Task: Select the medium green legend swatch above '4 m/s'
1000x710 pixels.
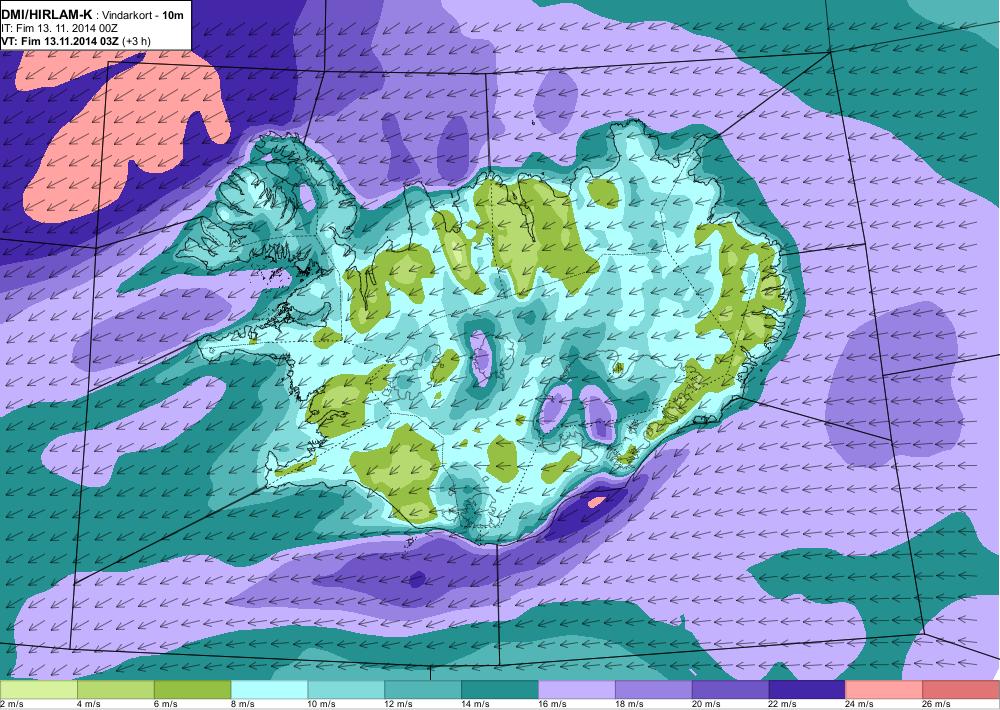Action: 115,690
